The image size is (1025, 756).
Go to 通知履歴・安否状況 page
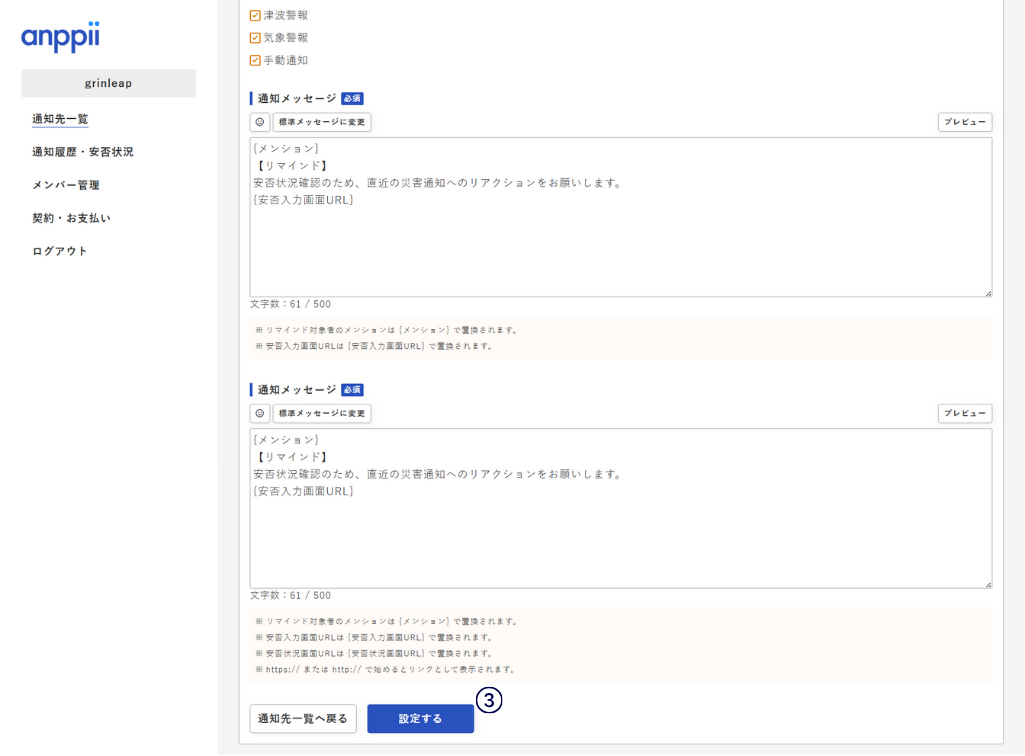[x=82, y=152]
